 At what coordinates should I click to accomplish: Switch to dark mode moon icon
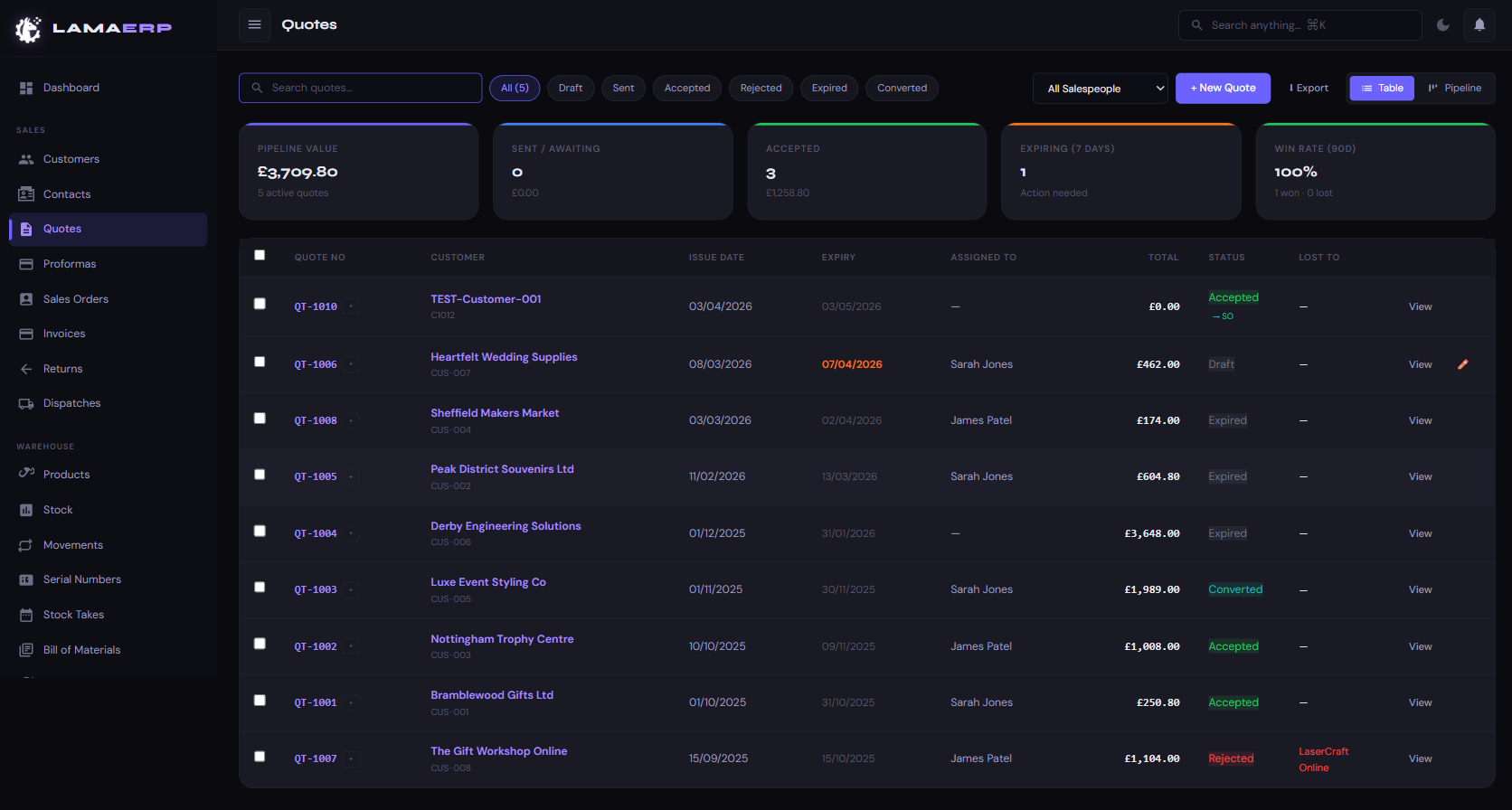coord(1443,25)
